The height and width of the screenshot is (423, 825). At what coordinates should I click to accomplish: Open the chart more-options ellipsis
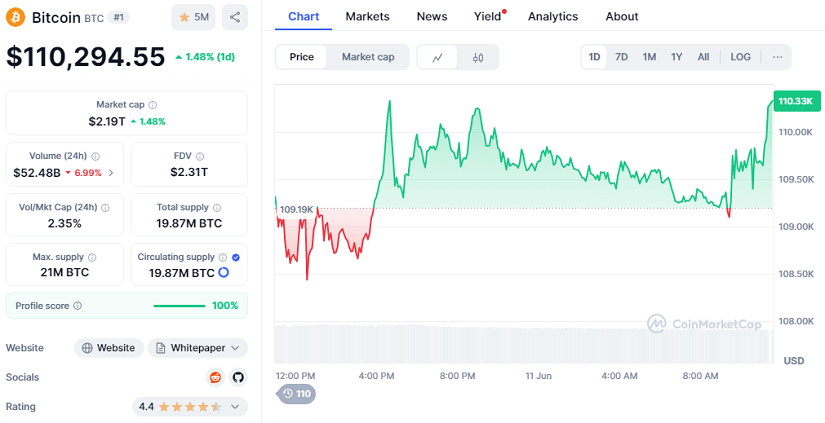(x=778, y=57)
